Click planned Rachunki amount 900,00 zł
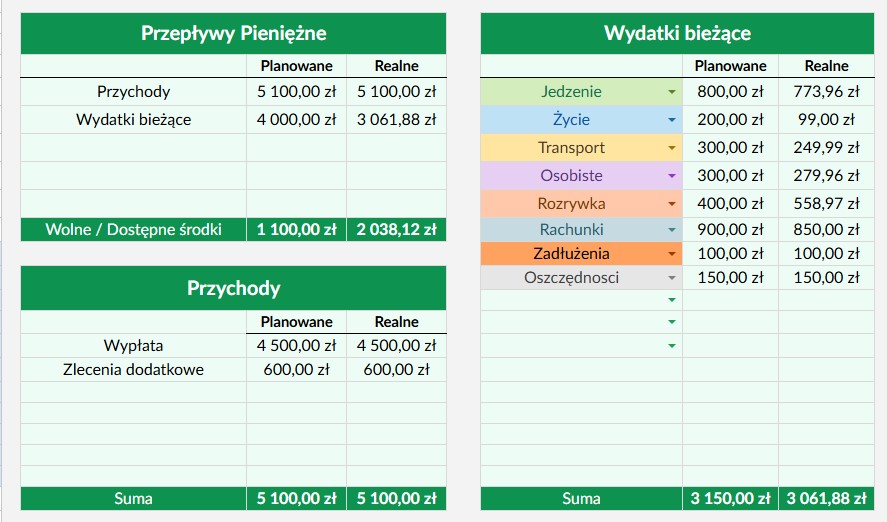The image size is (887, 522). pyautogui.click(x=730, y=230)
